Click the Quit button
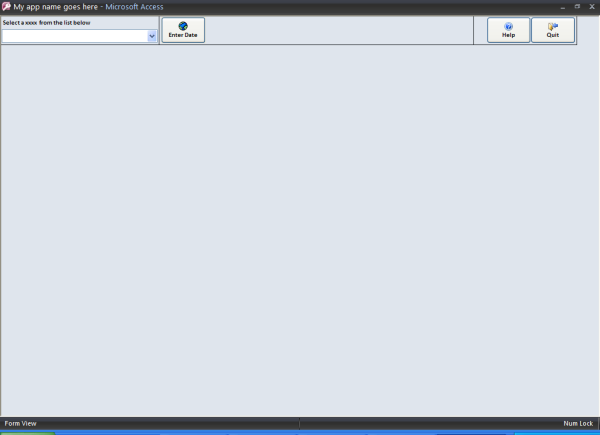Image resolution: width=600 pixels, height=435 pixels. [553, 30]
